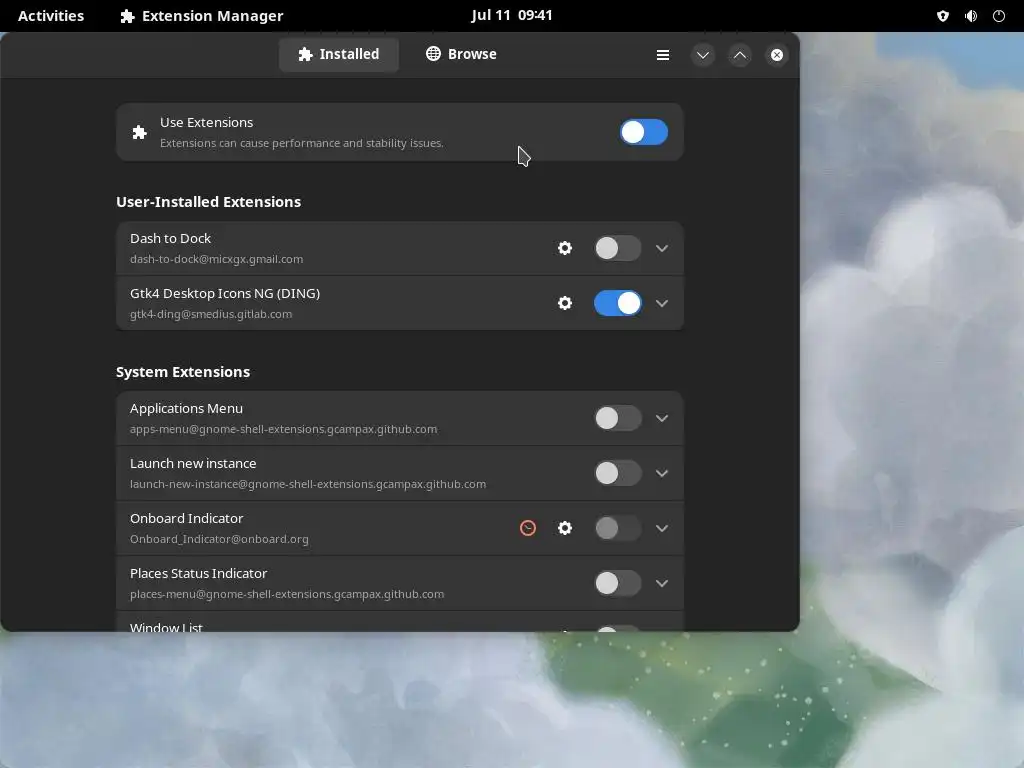Maximize window with up-chevron header button
The image size is (1024, 768).
[740, 55]
